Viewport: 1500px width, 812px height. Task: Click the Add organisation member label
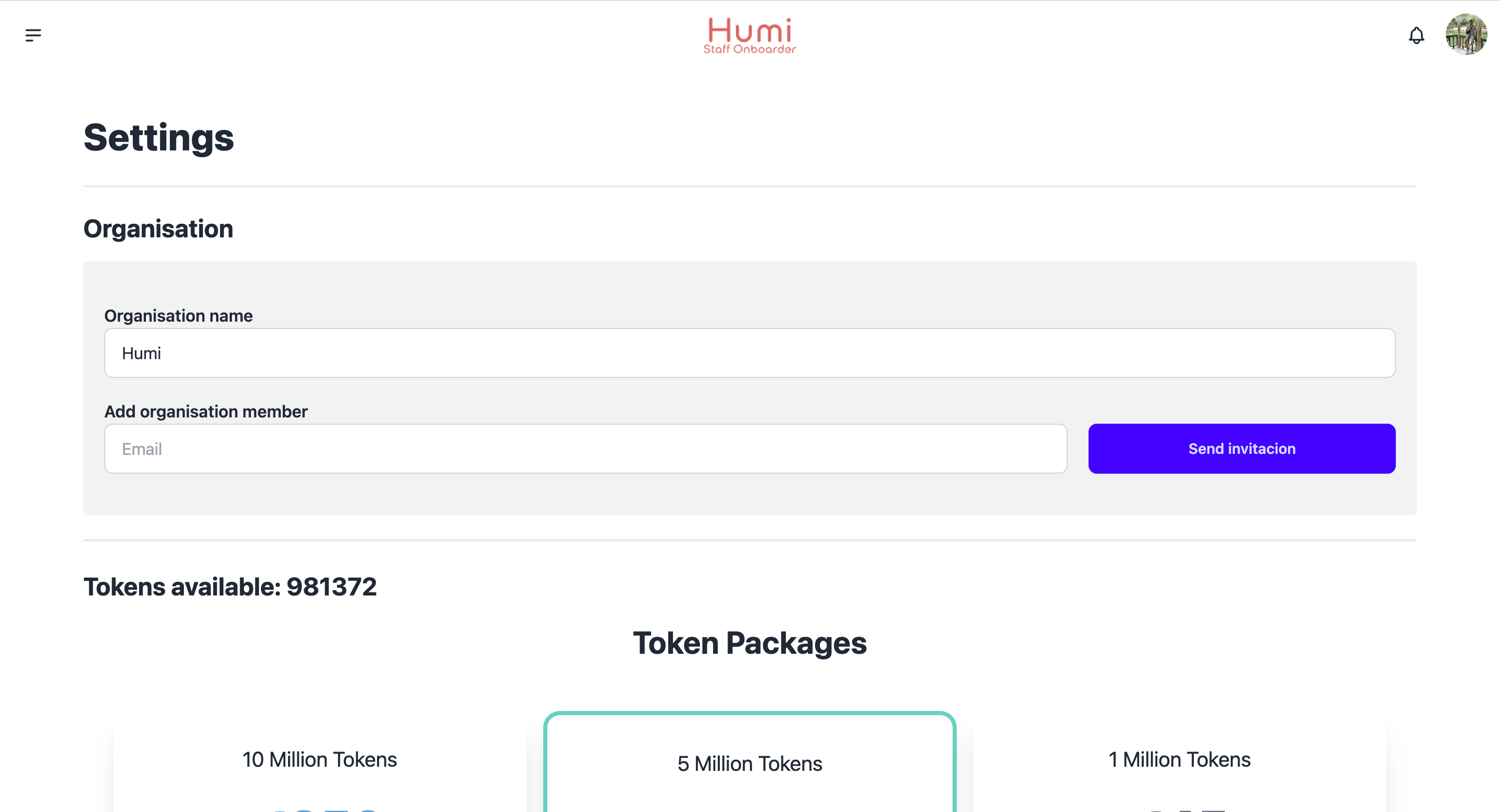click(206, 412)
